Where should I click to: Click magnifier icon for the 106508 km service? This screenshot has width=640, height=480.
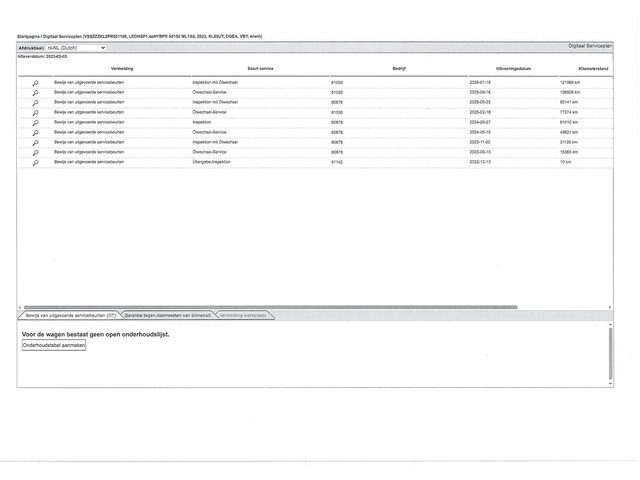(36, 92)
